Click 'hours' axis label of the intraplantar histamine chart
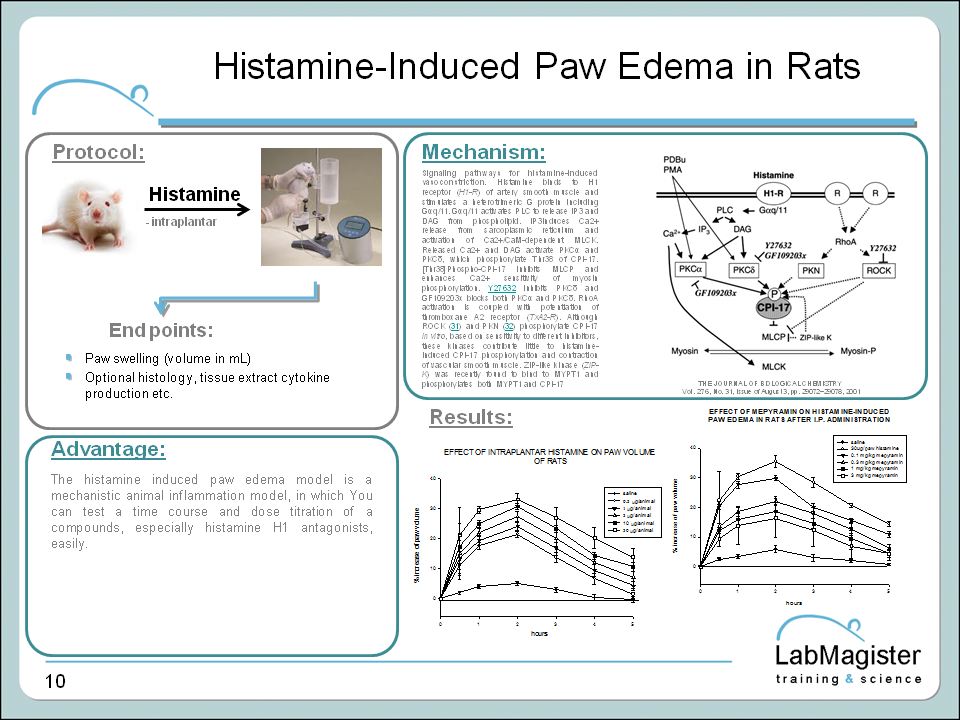The width and height of the screenshot is (960, 720). coord(539,634)
